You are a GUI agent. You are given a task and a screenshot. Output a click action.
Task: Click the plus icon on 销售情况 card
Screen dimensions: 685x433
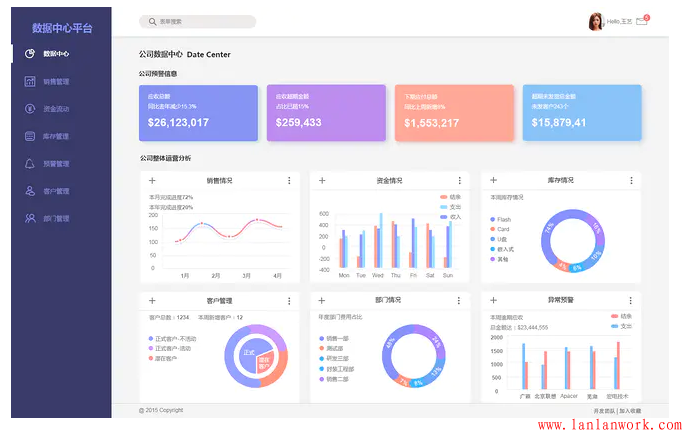coord(152,181)
